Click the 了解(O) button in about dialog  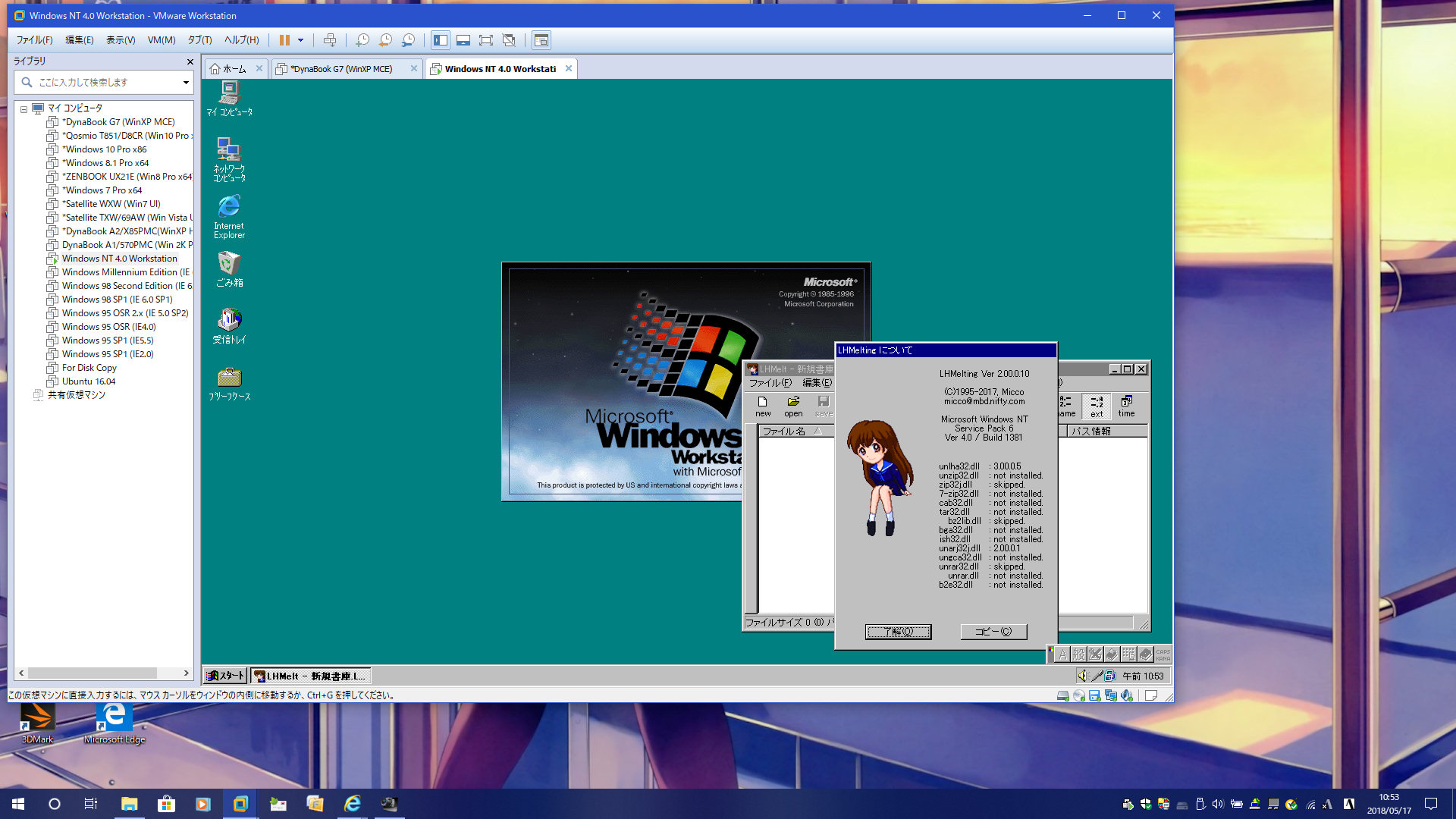(x=898, y=632)
